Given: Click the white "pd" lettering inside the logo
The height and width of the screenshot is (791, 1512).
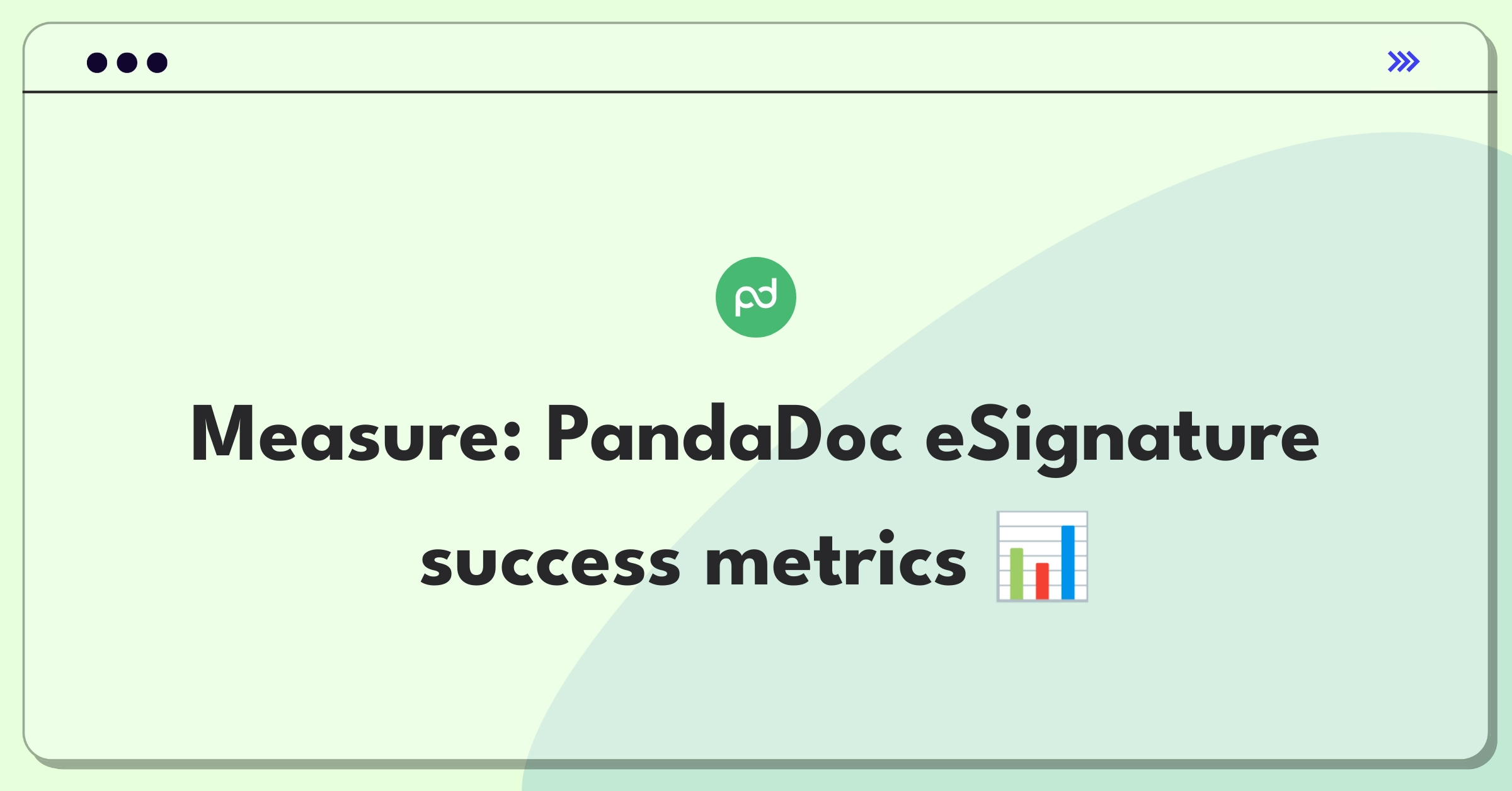Looking at the screenshot, I should (756, 297).
